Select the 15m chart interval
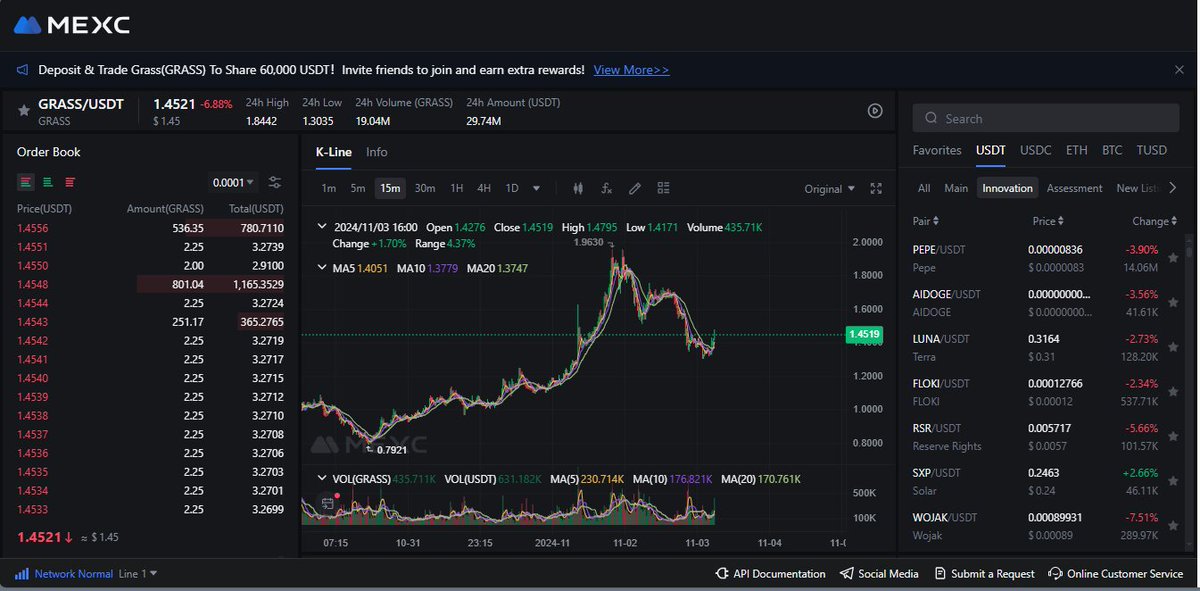This screenshot has width=1200, height=591. 389,188
